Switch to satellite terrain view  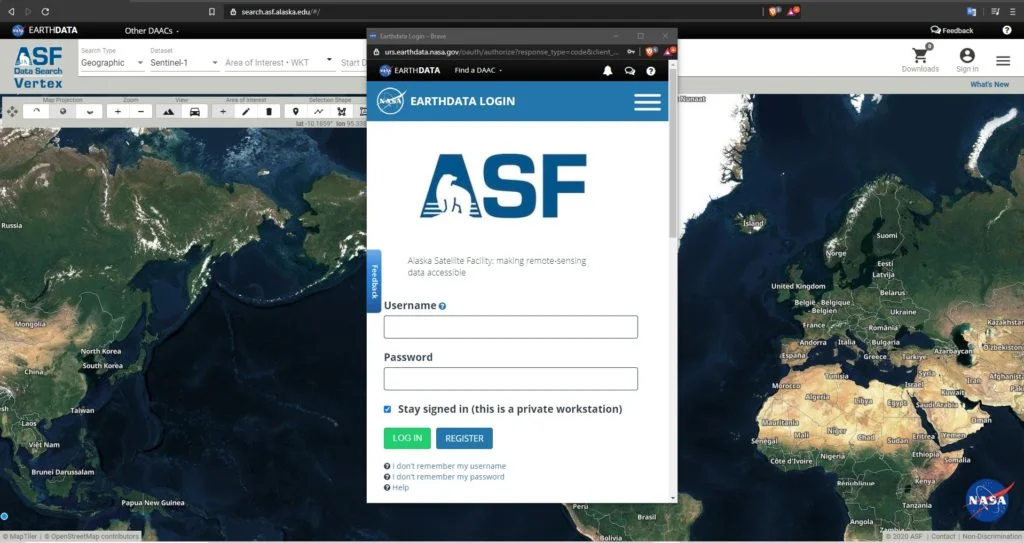[168, 112]
